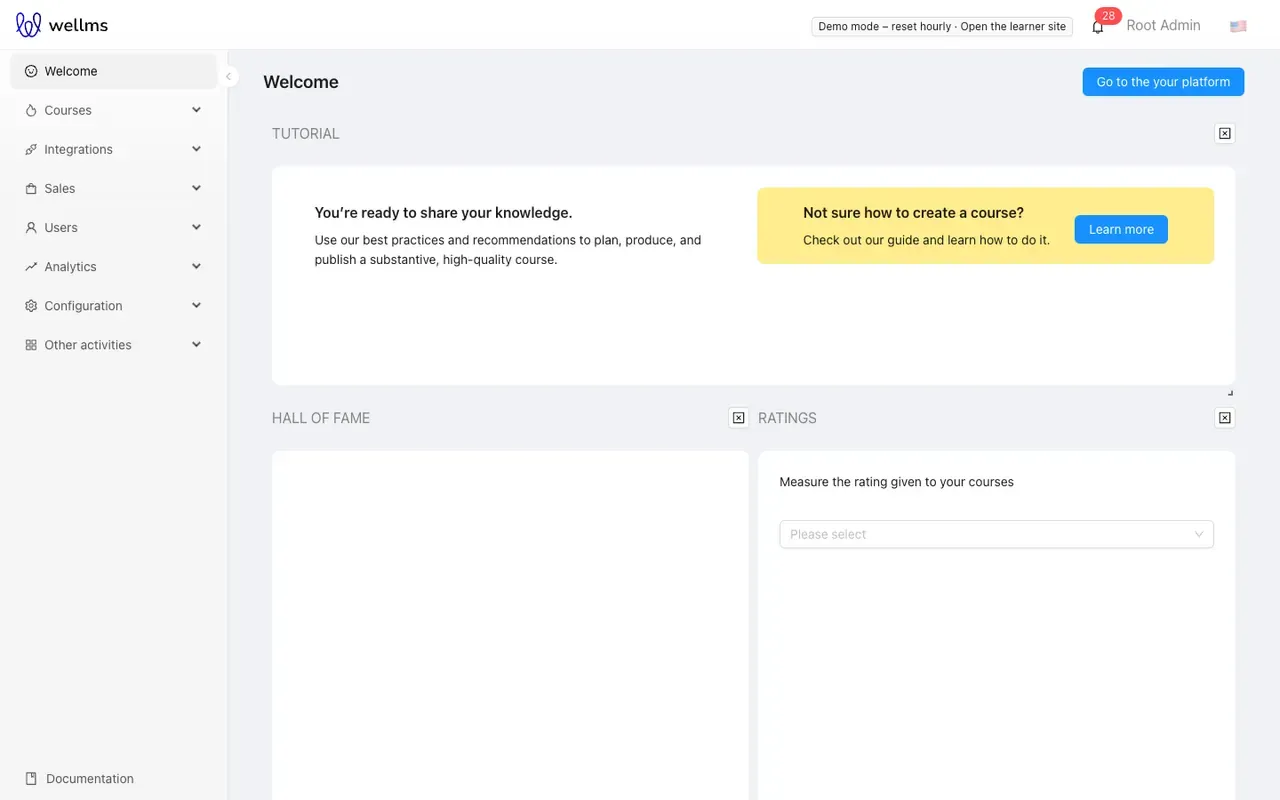Click the Learn more button
1280x800 pixels.
[x=1121, y=229]
